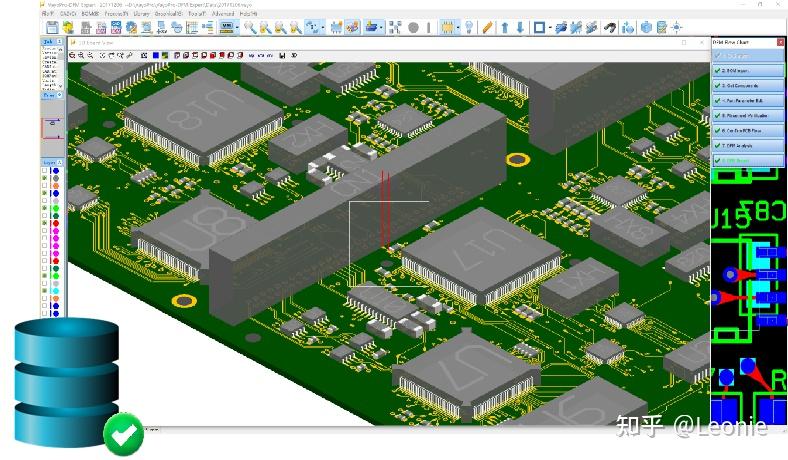Click the pencil edit tool icon
This screenshot has width=788, height=460.
(x=487, y=27)
